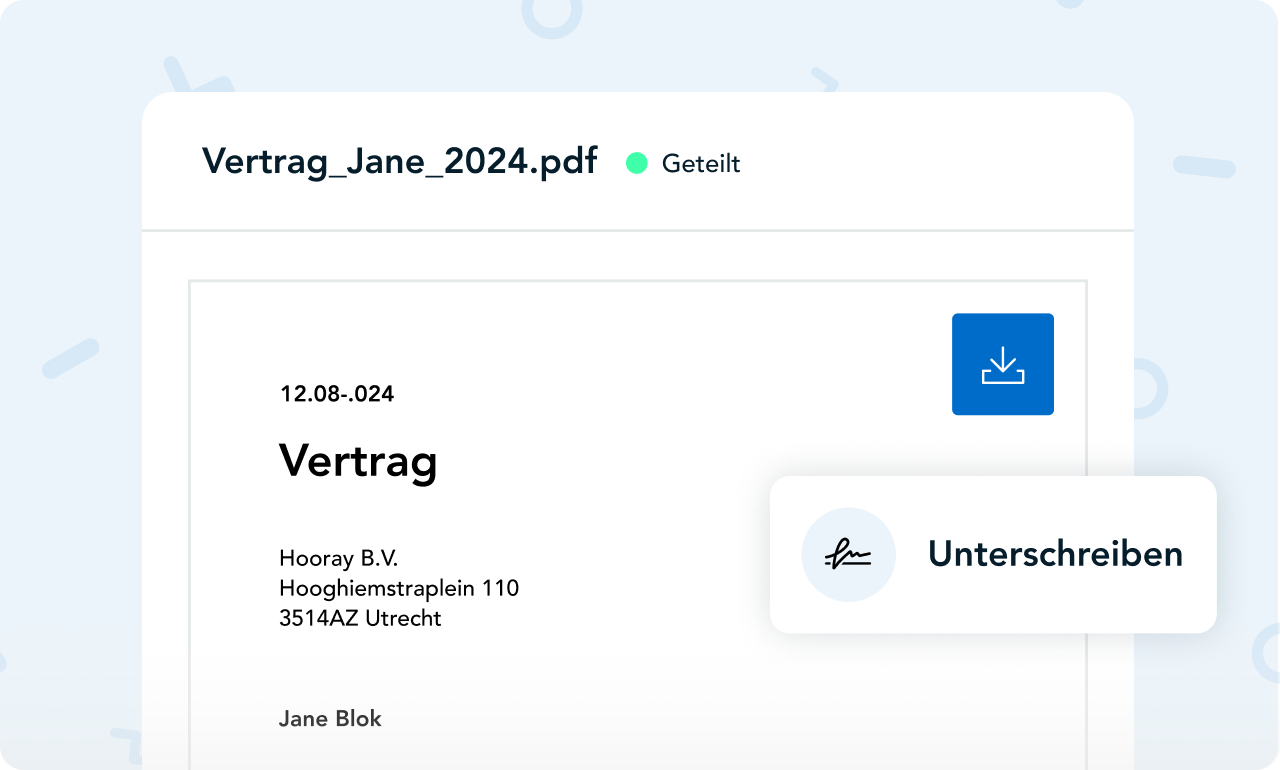Click the light blue pill shape on the left

click(71, 358)
